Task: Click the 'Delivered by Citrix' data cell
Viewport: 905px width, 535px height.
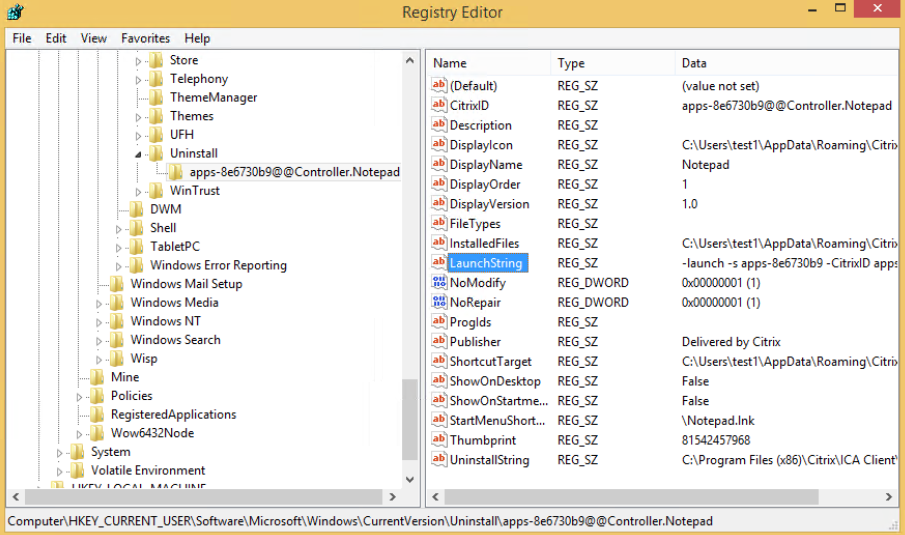Action: [x=731, y=342]
